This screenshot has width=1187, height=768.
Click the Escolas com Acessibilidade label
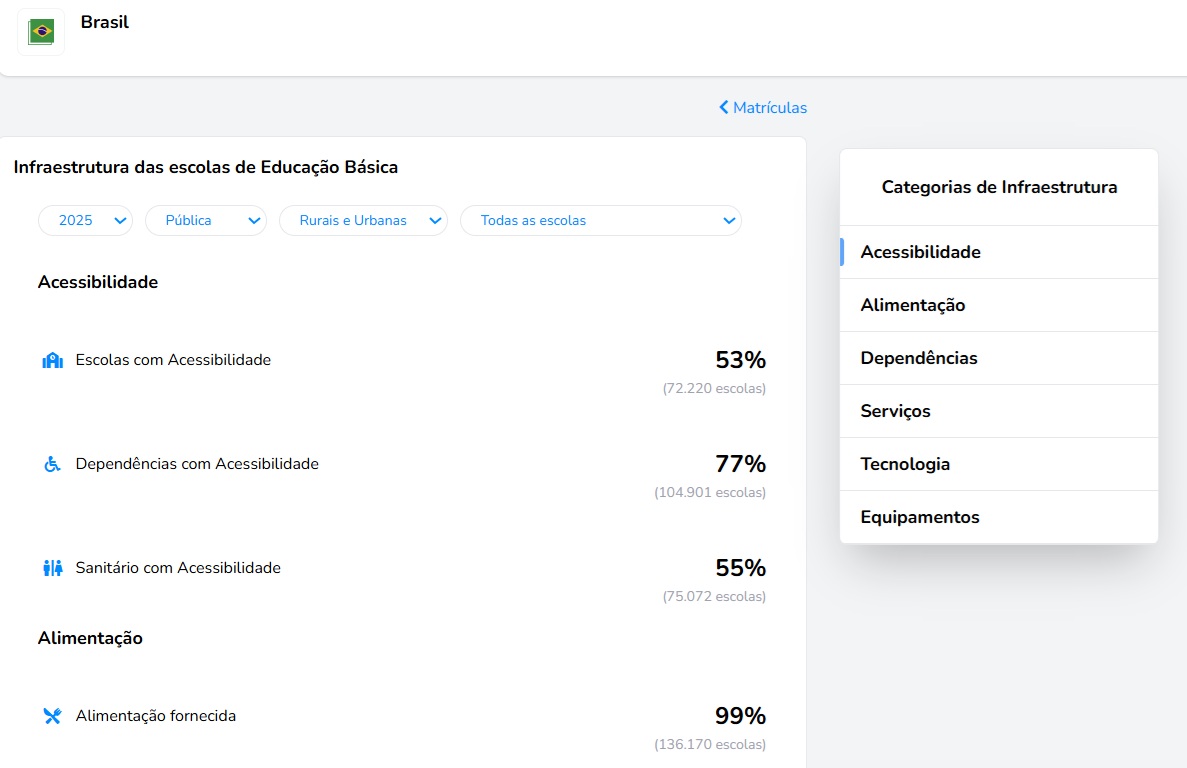173,360
